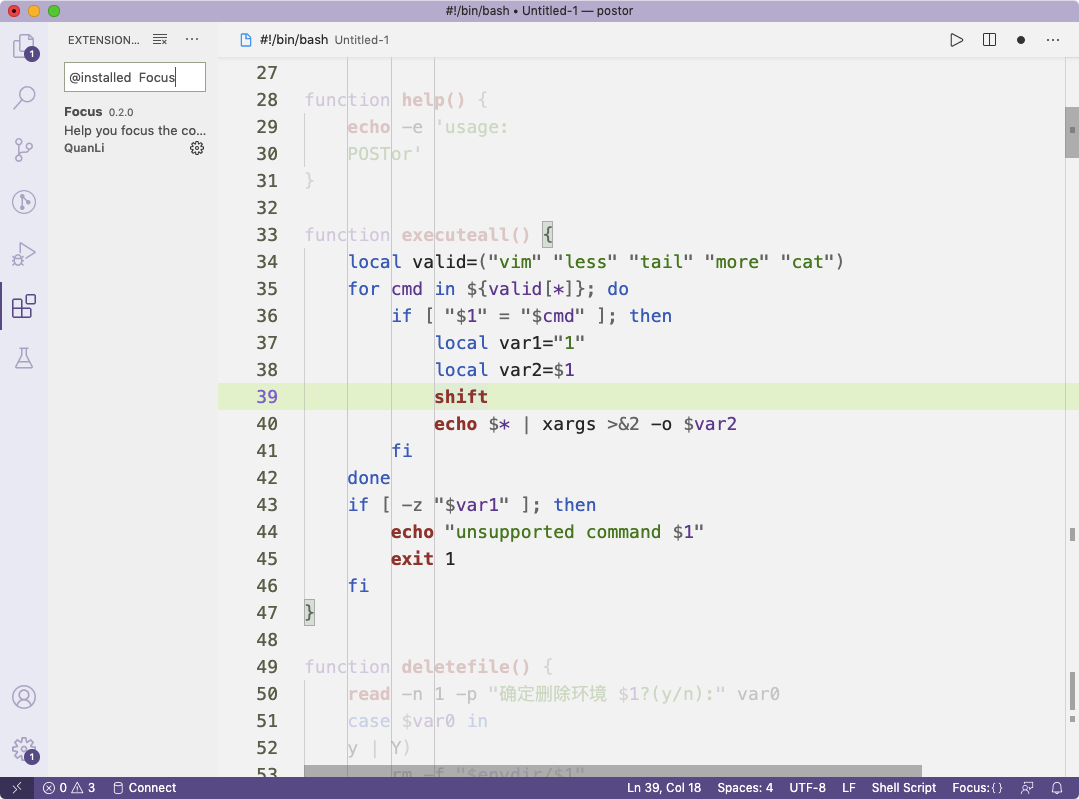Click 'var1="1"' on line 37

(542, 343)
